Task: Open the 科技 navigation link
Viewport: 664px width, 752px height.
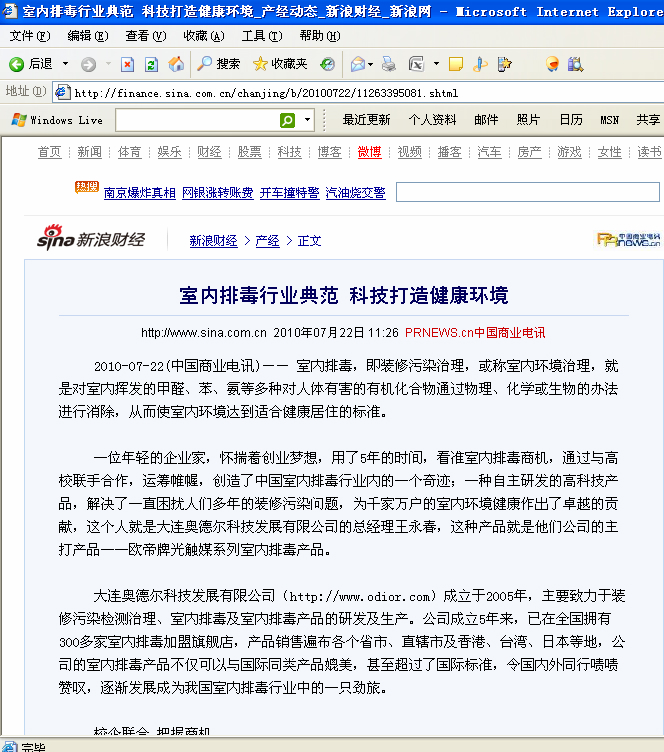Action: pos(290,152)
